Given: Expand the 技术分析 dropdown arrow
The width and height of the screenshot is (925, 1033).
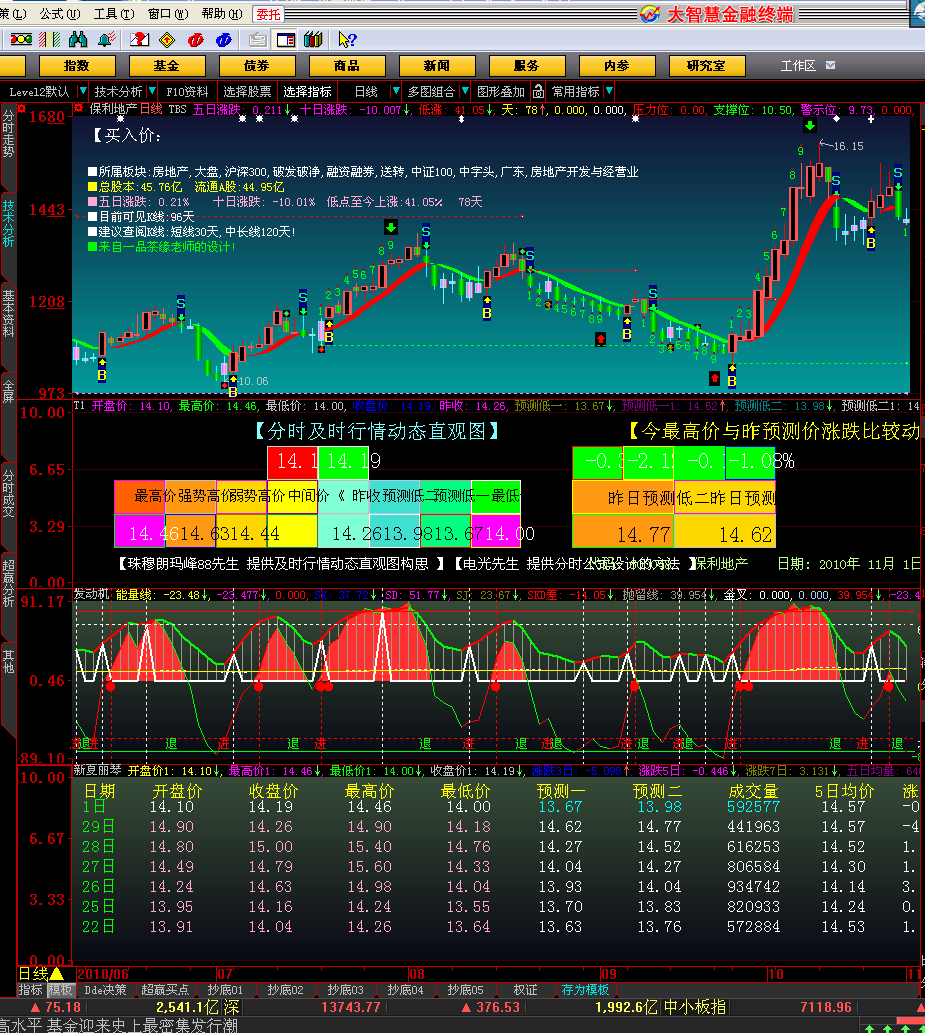Looking at the screenshot, I should click(x=152, y=91).
